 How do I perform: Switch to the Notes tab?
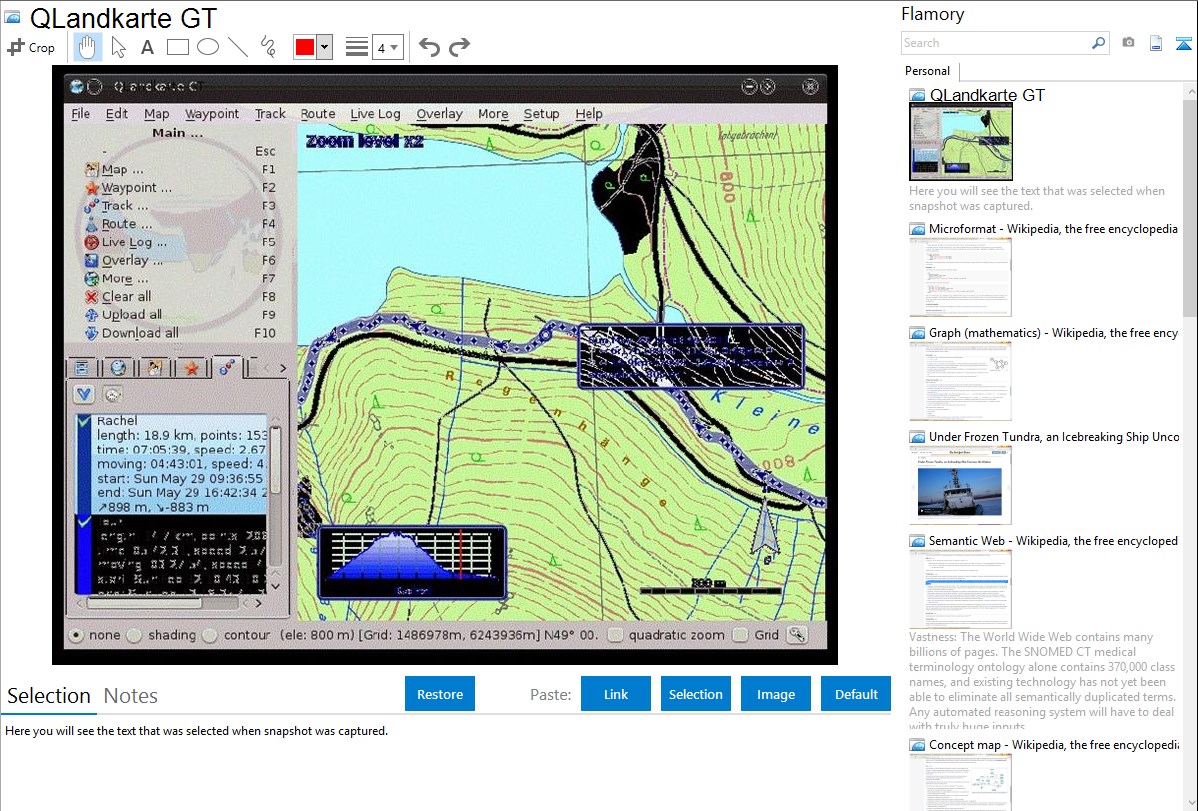coord(131,696)
